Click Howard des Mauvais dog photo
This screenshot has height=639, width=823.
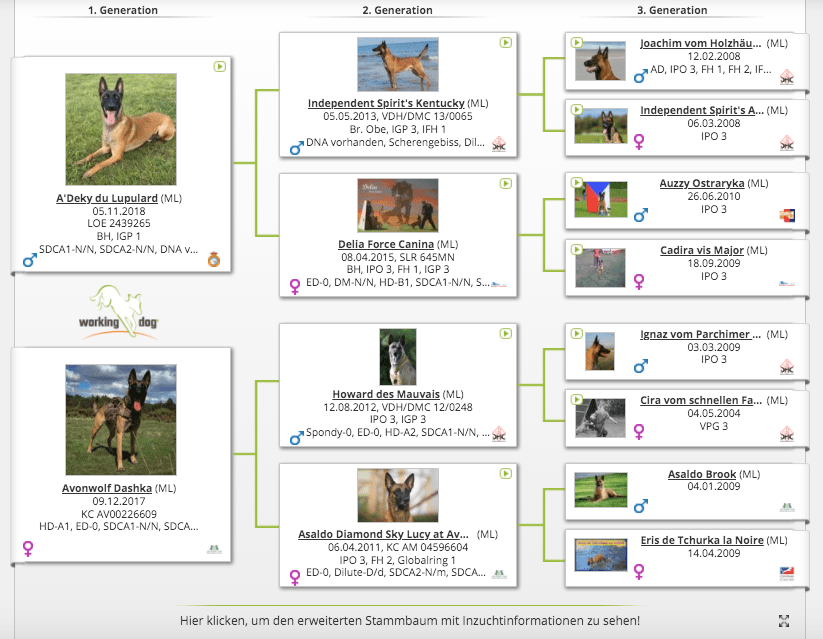click(x=397, y=357)
